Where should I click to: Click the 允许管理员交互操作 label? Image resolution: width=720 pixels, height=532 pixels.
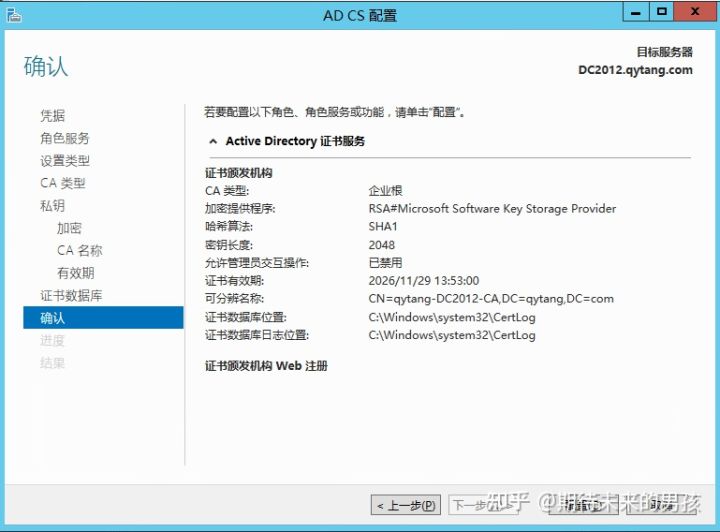point(257,263)
